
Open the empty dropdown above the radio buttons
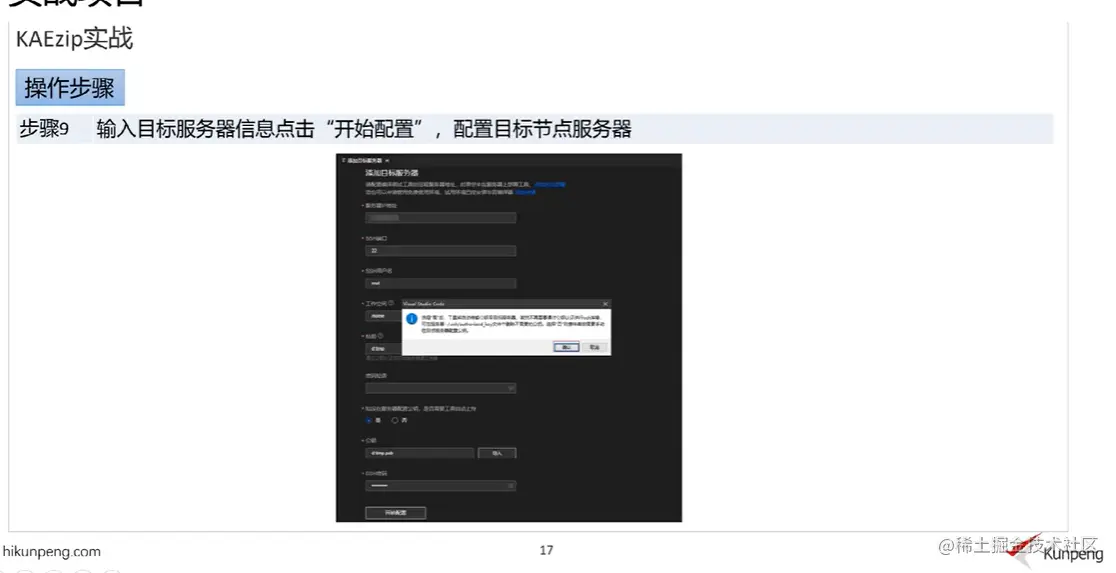441,388
